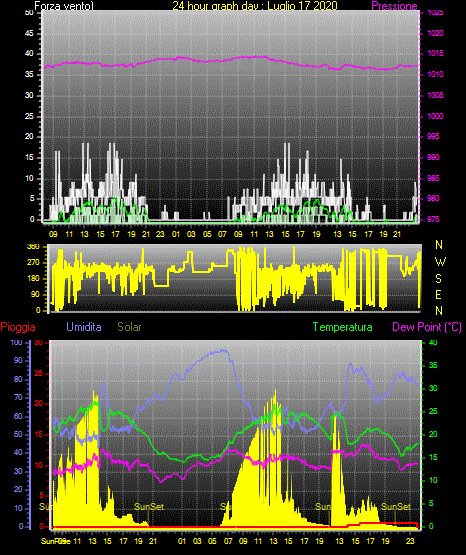Click the "Forza vento)" wind force title
This screenshot has width=466, height=555.
(x=64, y=6)
